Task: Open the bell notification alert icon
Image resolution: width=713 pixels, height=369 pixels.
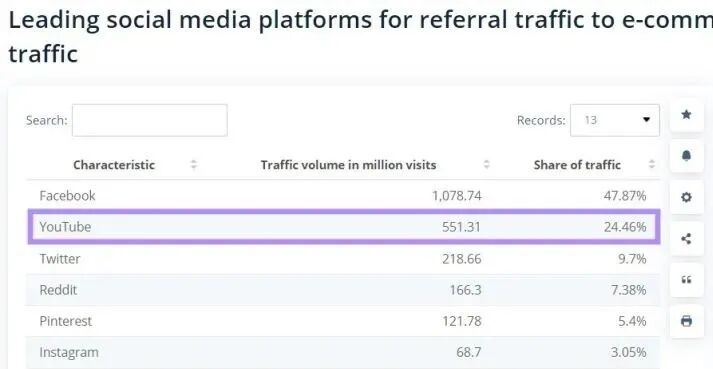Action: (687, 156)
